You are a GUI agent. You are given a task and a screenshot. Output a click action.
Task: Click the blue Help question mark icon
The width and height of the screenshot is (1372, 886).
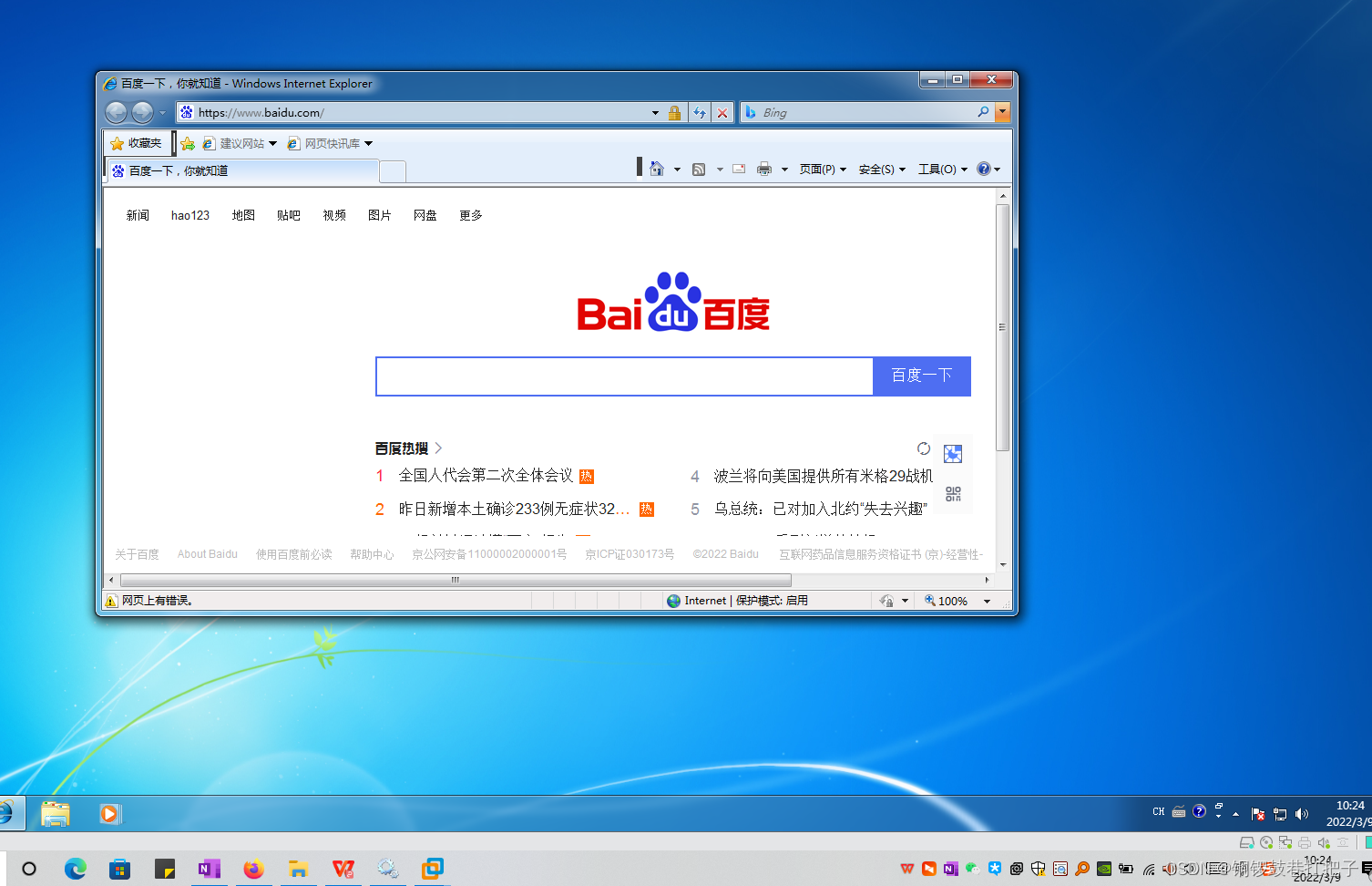point(984,169)
